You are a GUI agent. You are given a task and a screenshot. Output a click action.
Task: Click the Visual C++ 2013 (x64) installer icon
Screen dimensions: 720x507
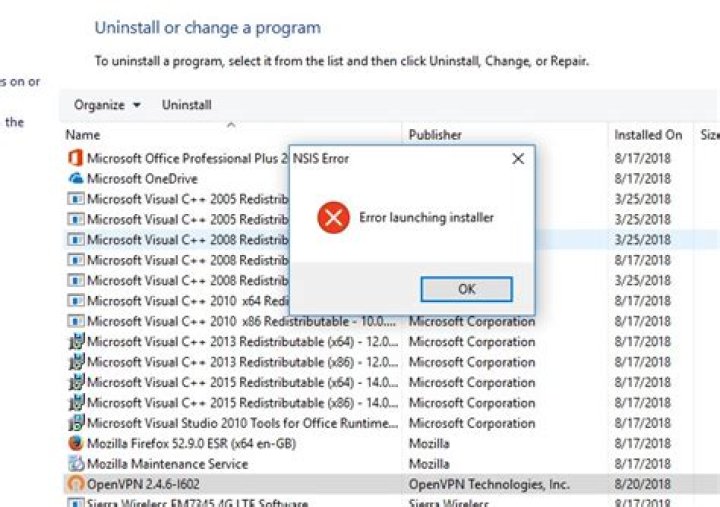click(76, 342)
